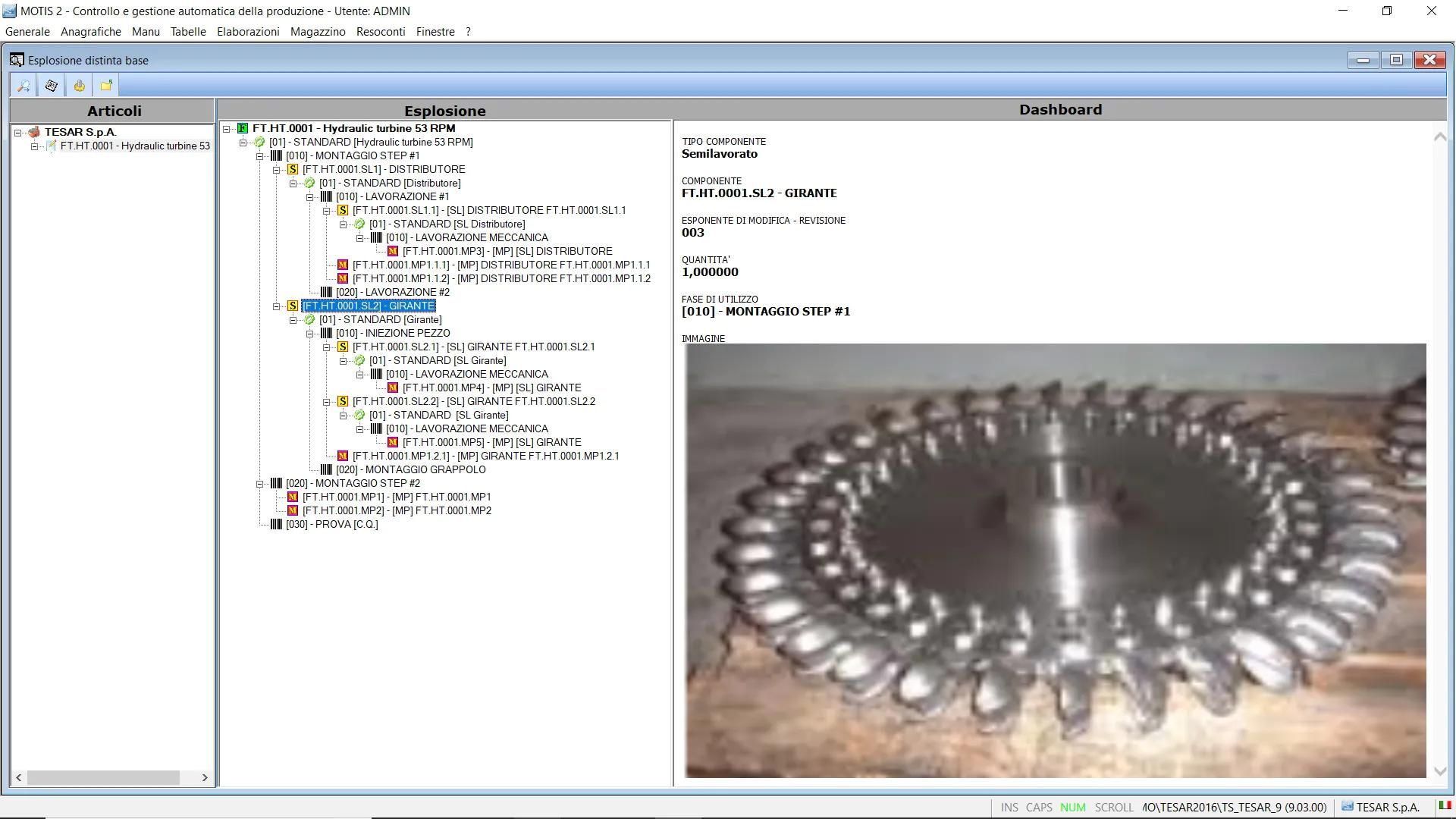Click red M icon of FT.HT.0001.MP1.2.1 row
The height and width of the screenshot is (819, 1456).
click(343, 456)
